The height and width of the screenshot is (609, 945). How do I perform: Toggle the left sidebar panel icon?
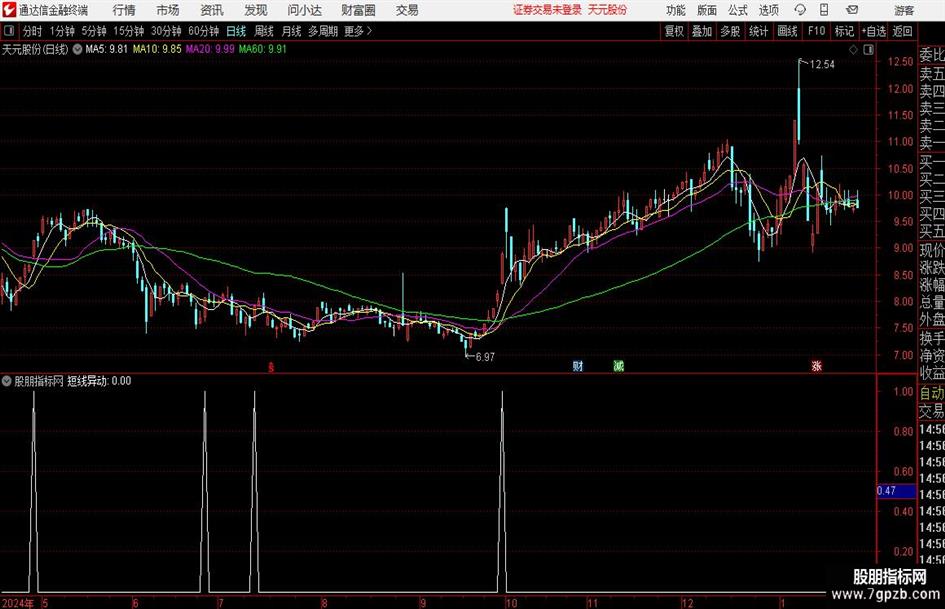coord(8,31)
